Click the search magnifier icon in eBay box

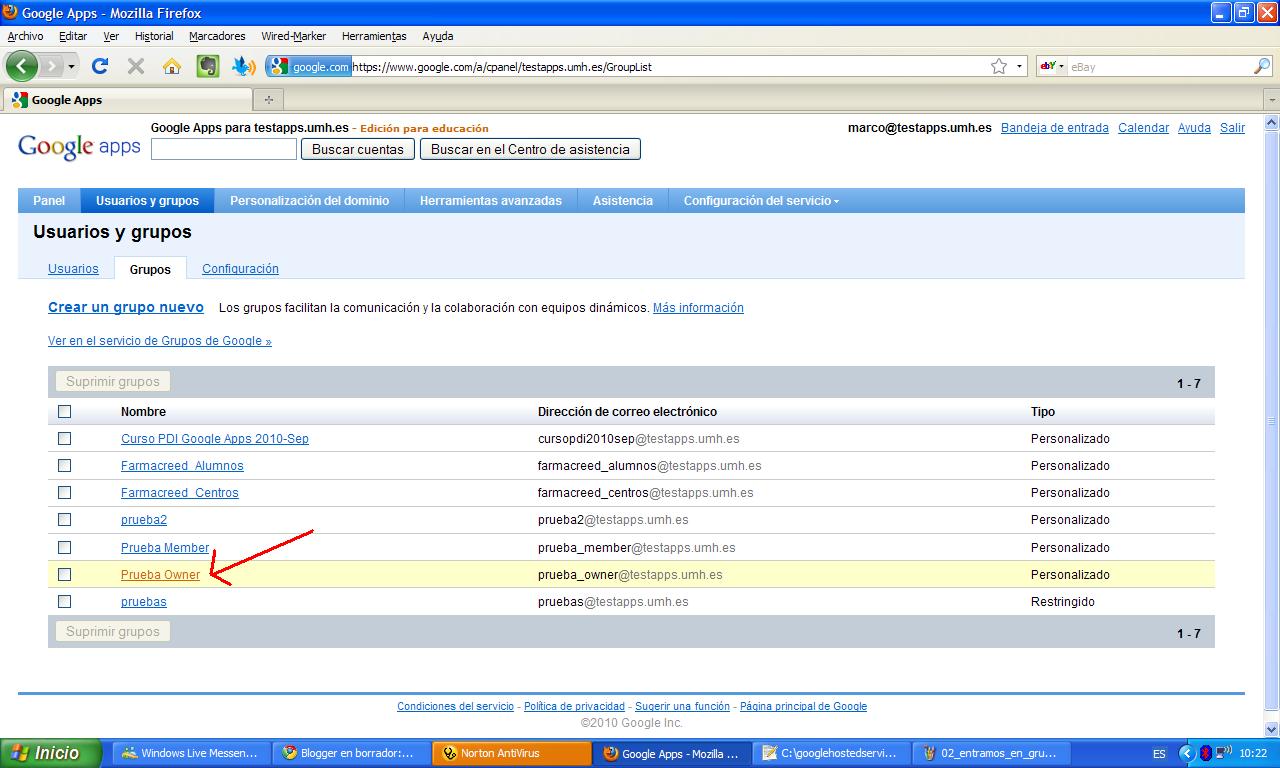click(1262, 67)
